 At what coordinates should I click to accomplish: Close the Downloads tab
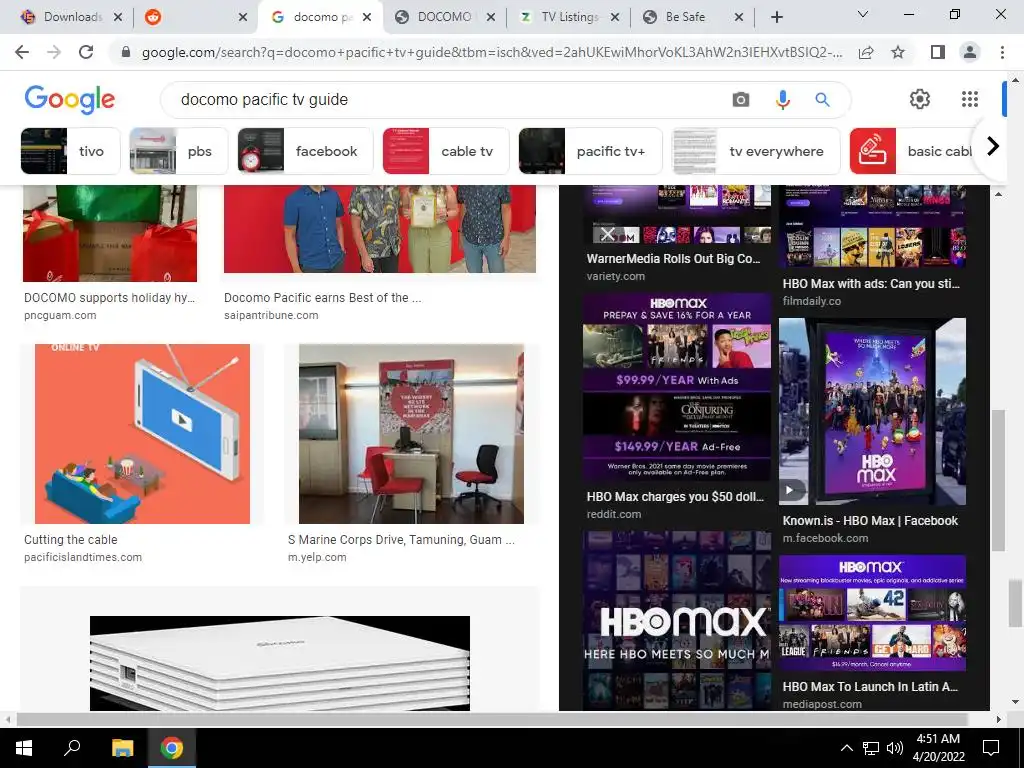(118, 18)
